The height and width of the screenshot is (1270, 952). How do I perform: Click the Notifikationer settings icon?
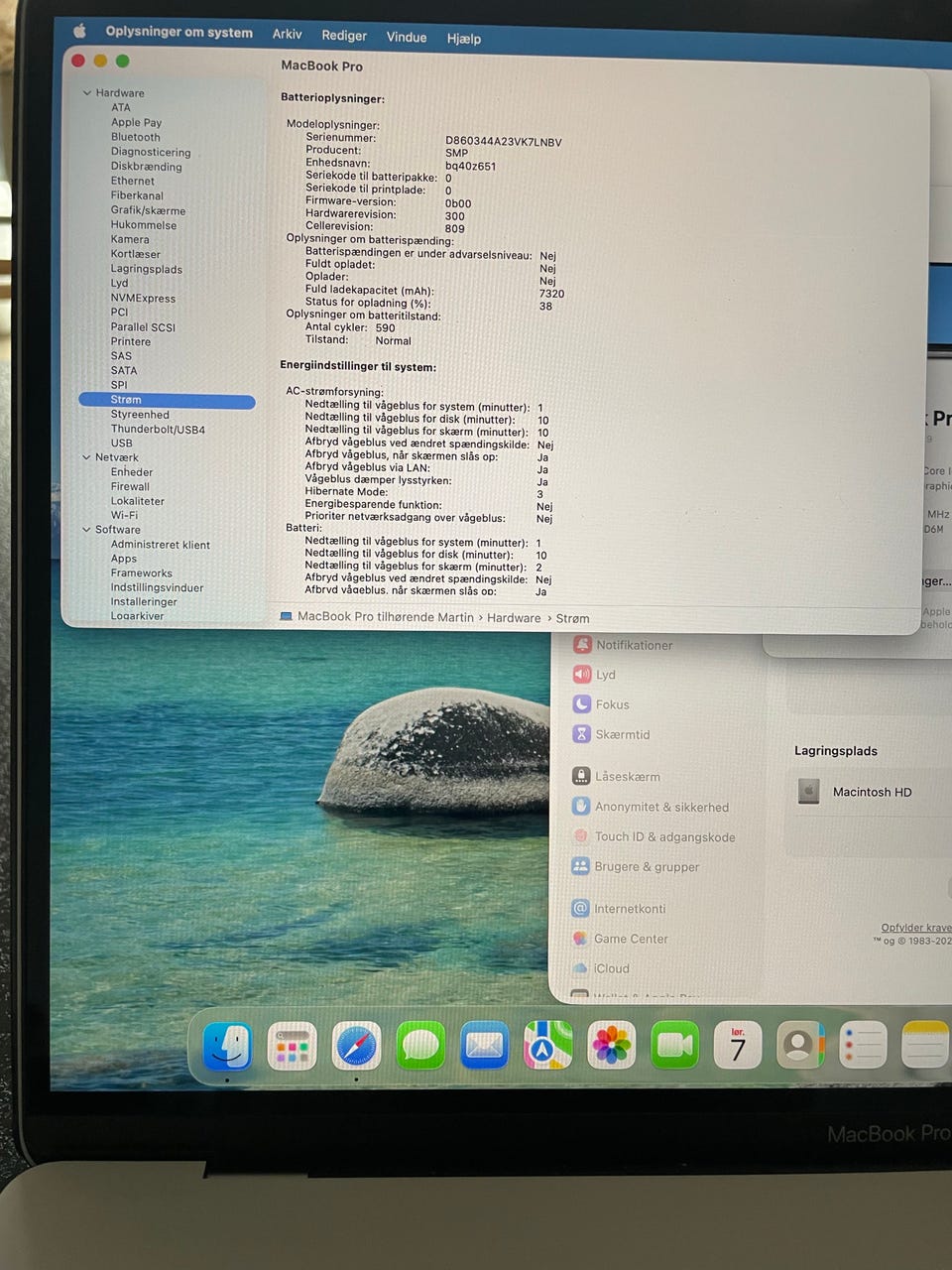point(582,645)
